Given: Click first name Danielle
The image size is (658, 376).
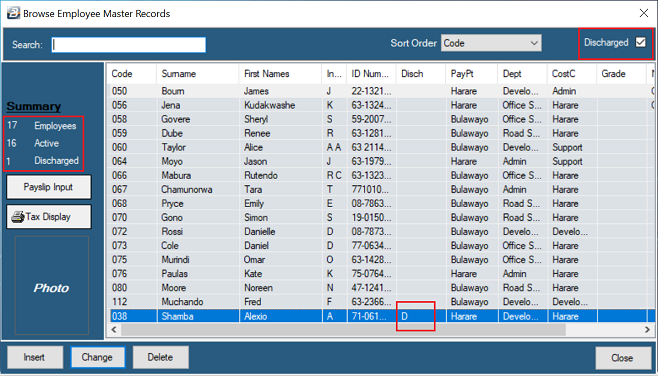Looking at the screenshot, I should click(260, 232).
